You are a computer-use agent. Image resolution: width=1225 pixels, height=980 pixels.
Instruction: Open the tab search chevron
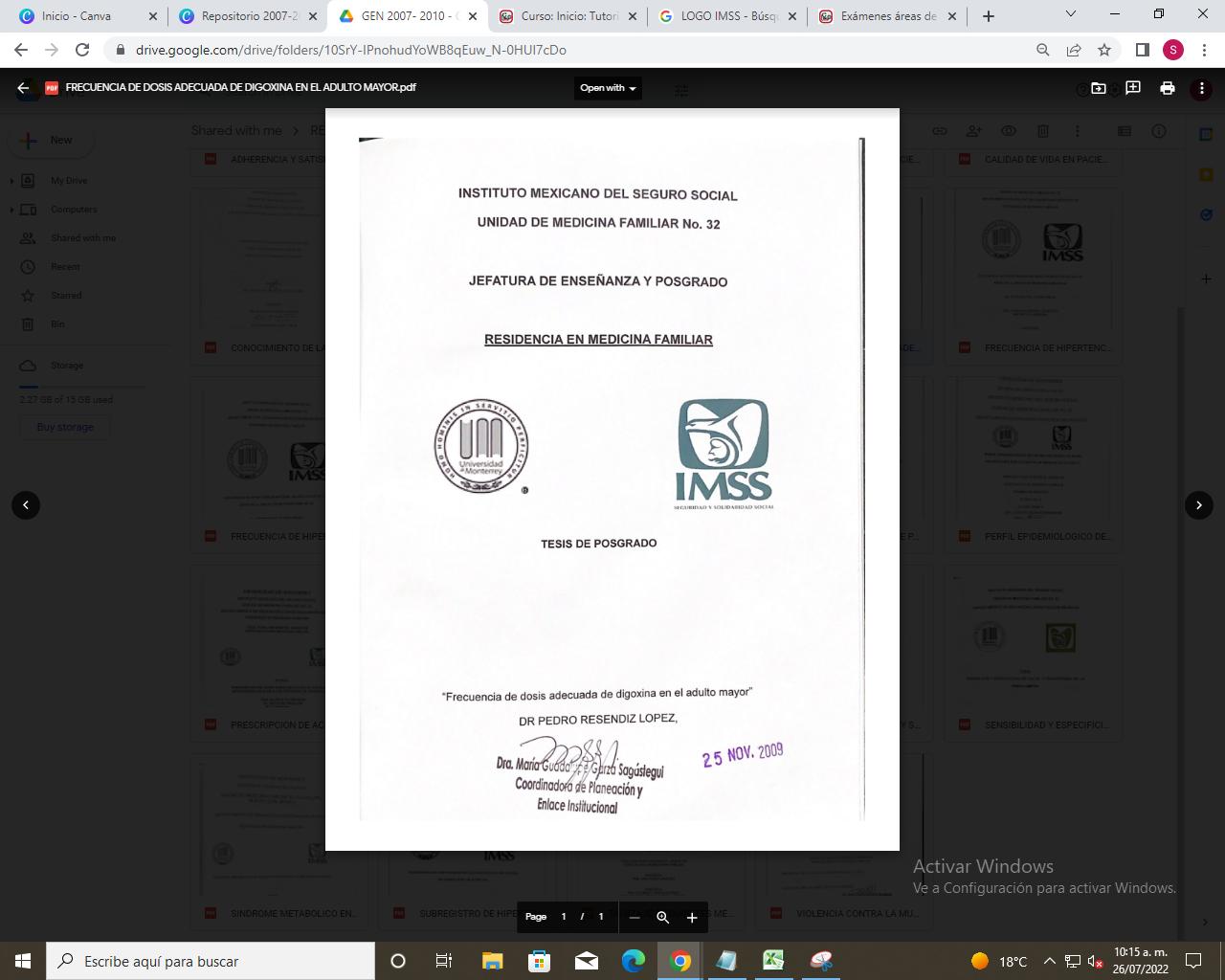[1071, 14]
